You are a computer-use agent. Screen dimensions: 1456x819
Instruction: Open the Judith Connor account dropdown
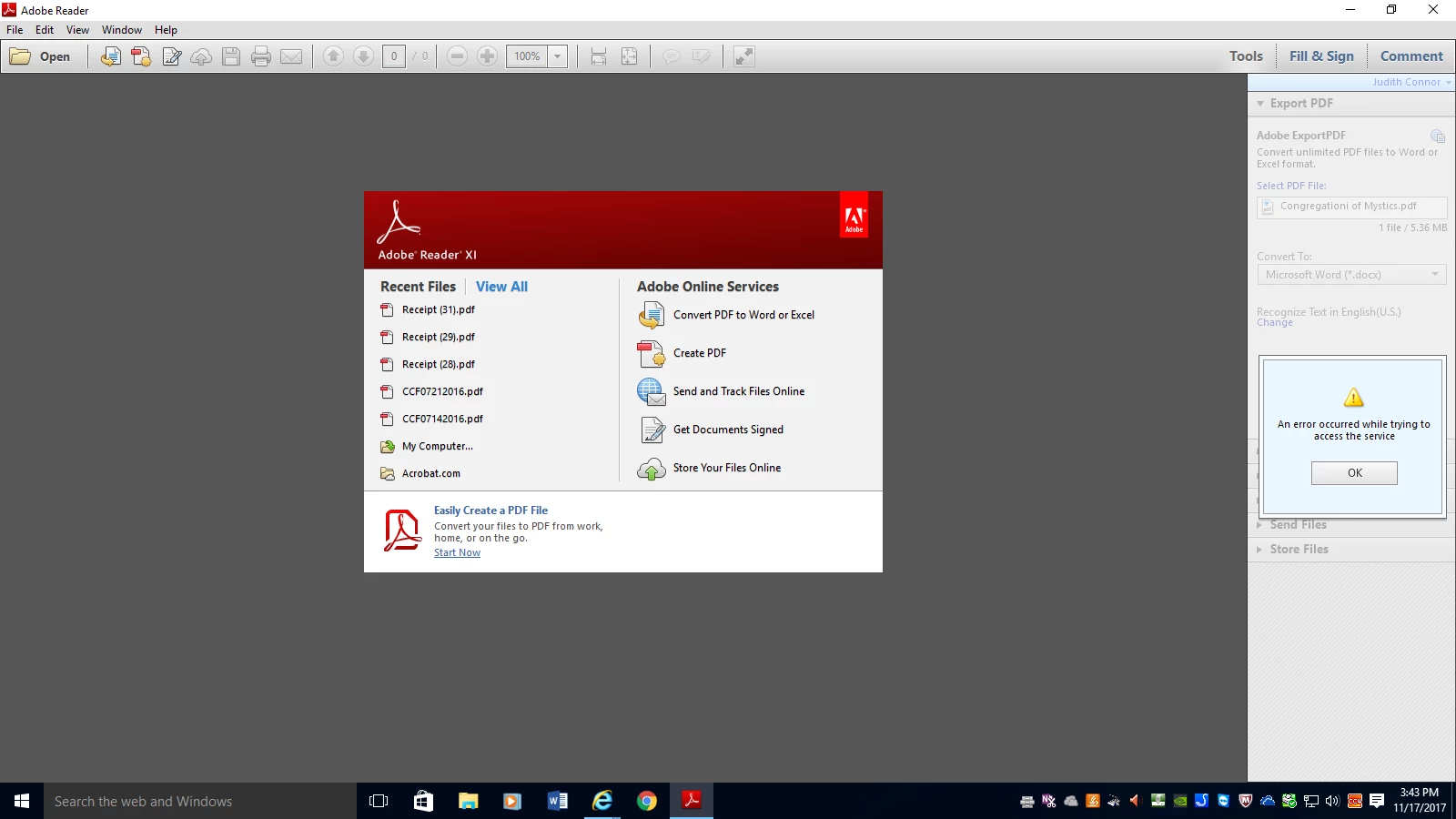(1411, 82)
